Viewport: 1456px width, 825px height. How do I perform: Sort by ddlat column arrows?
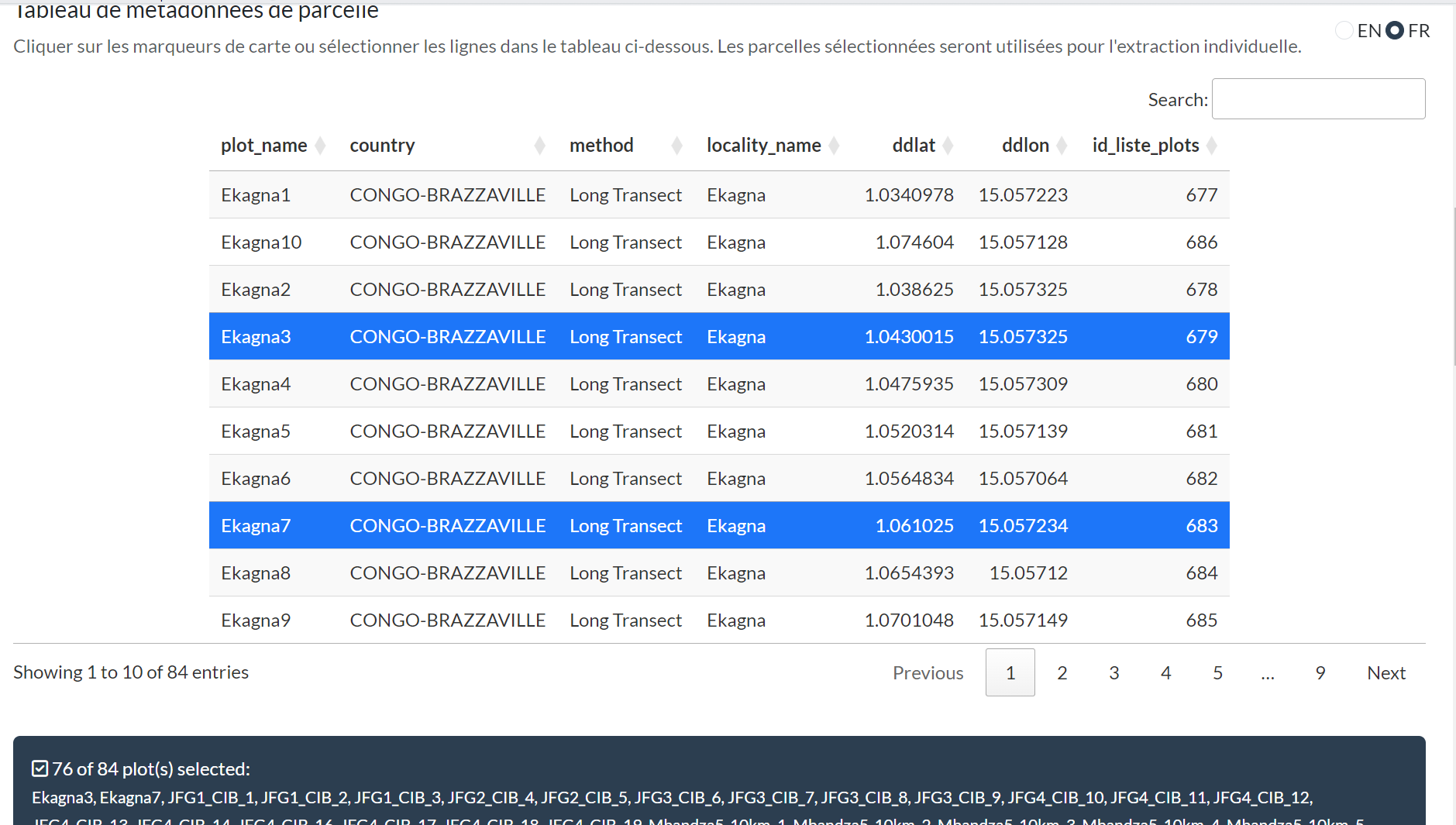click(x=948, y=146)
